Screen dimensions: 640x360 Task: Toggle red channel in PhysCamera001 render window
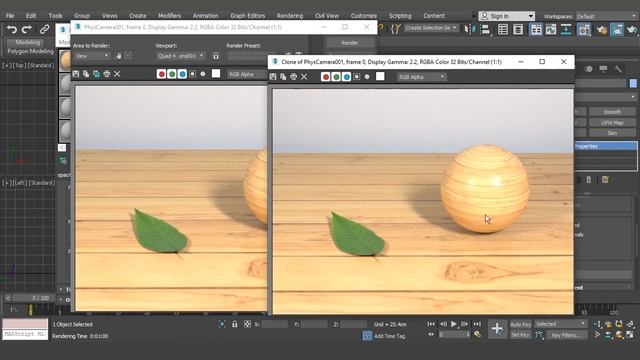coord(162,74)
